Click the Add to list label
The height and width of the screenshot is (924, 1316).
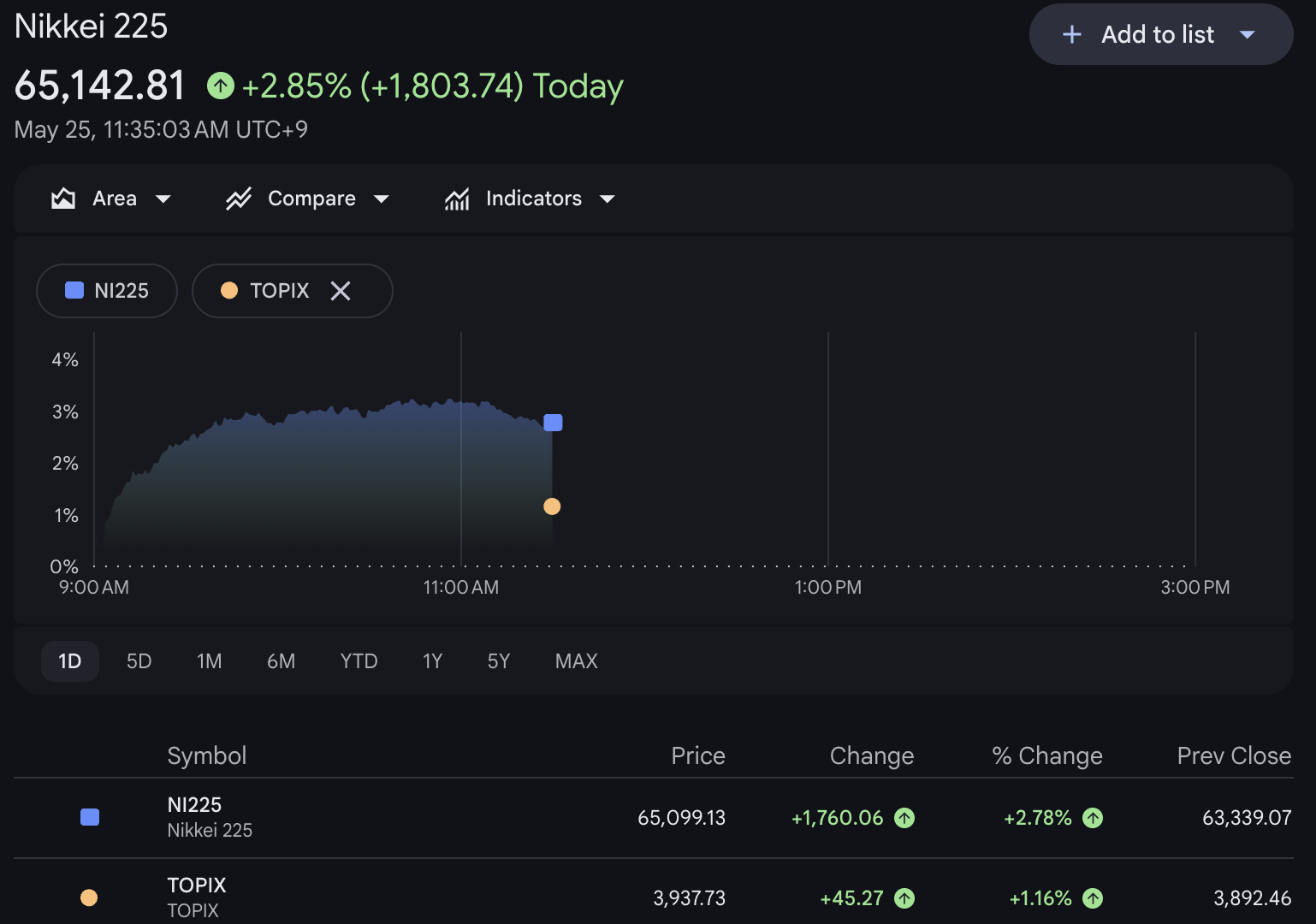pos(1157,34)
